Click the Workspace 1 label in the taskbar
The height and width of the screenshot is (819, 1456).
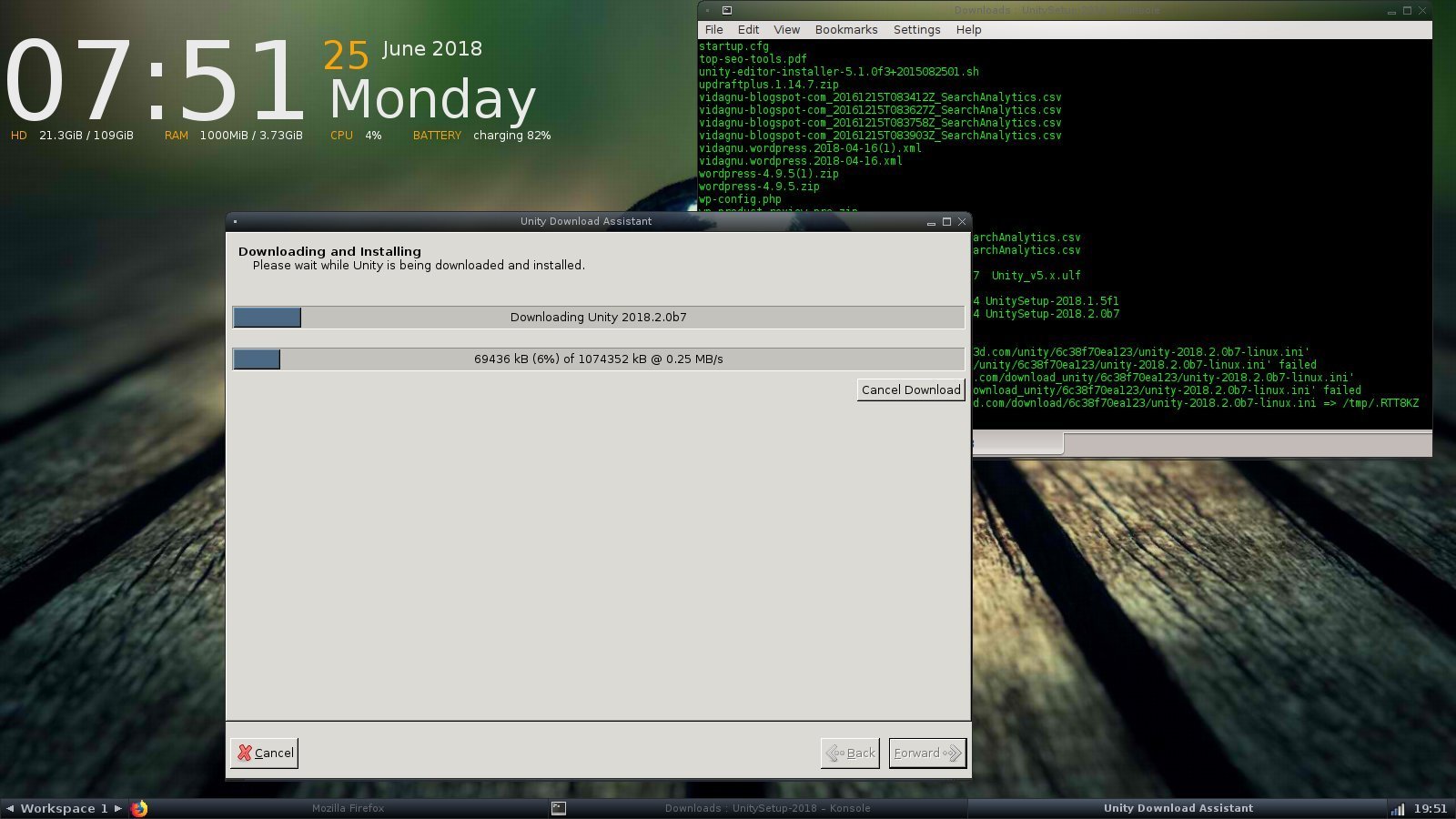[64, 808]
